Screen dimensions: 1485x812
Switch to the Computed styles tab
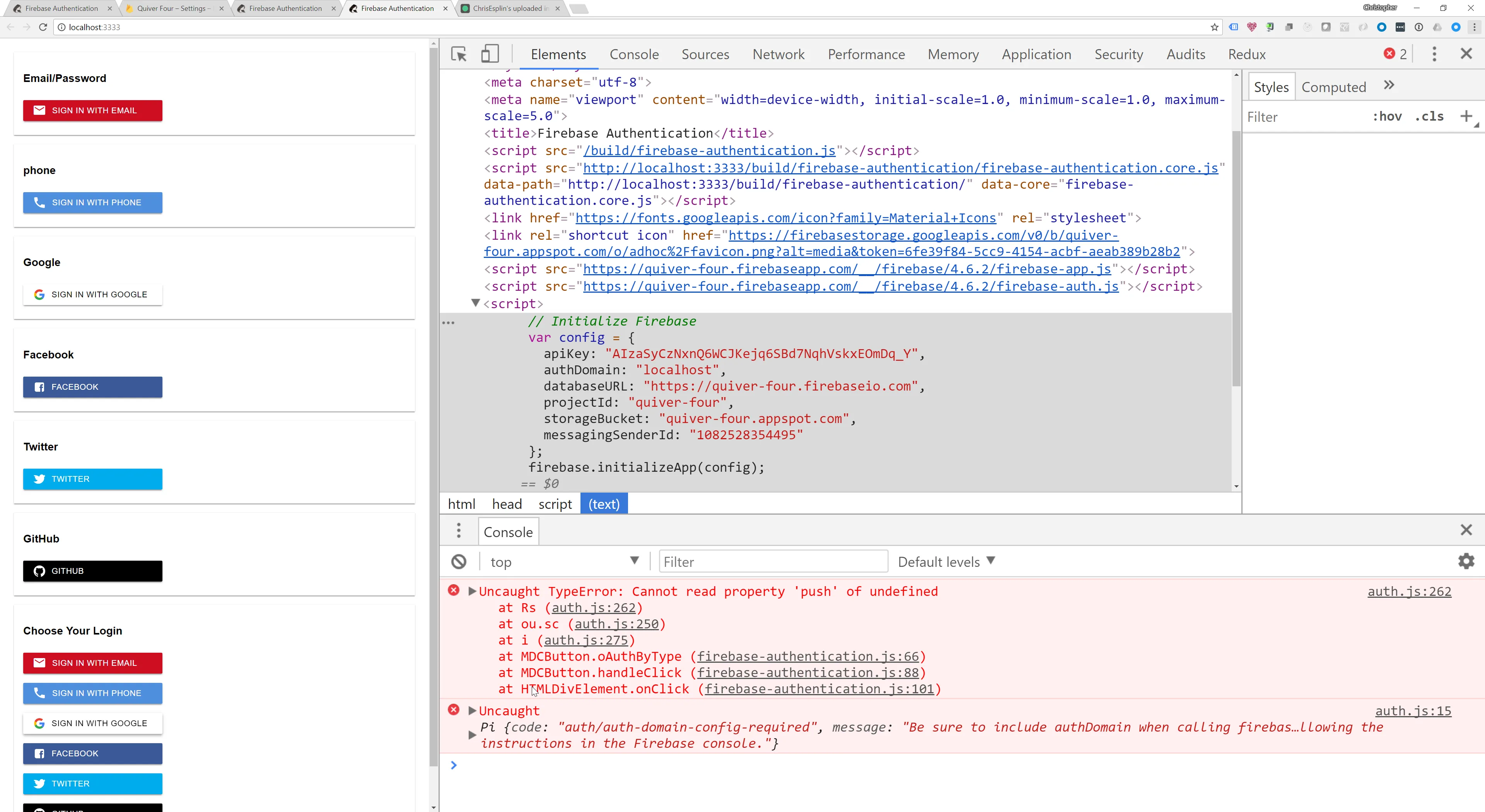tap(1333, 87)
